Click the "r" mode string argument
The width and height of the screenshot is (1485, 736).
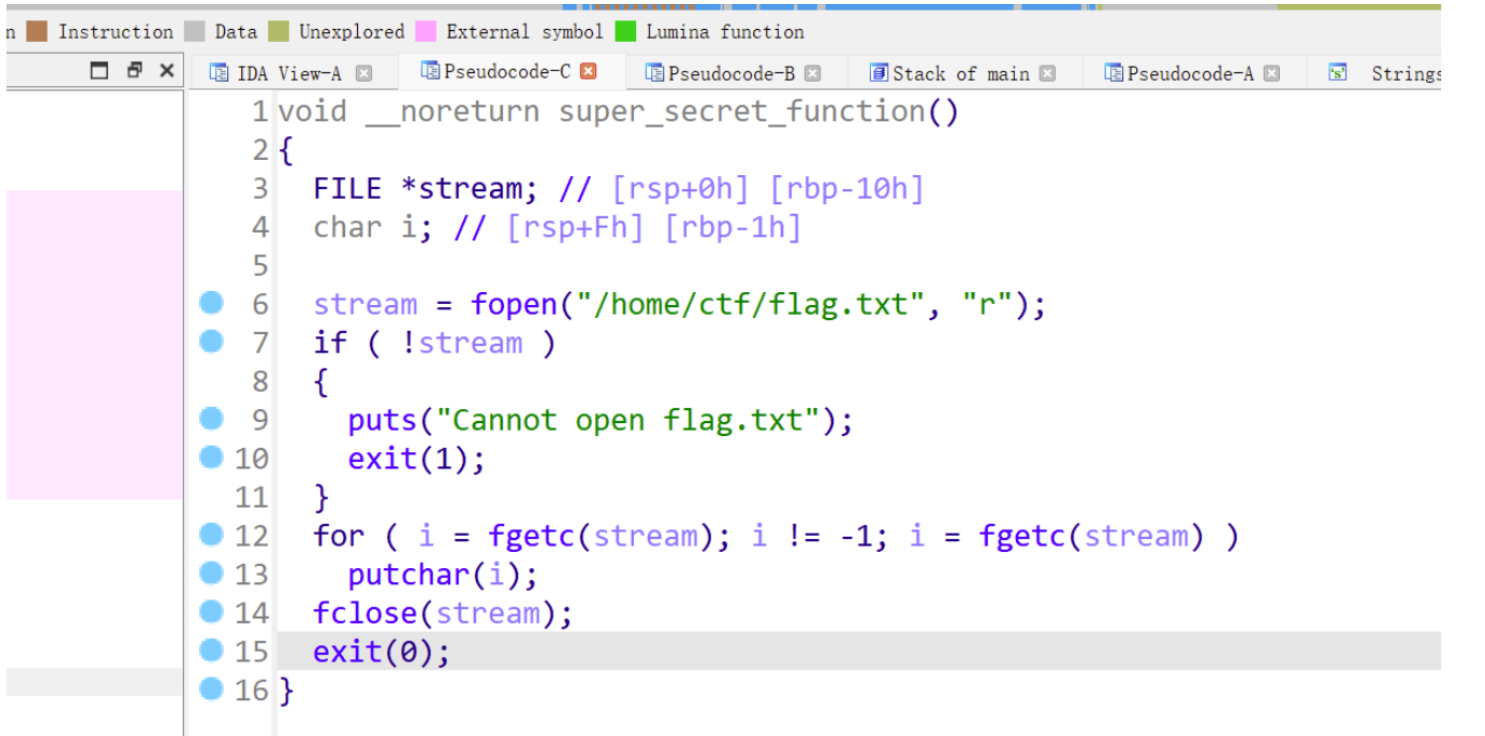click(988, 304)
